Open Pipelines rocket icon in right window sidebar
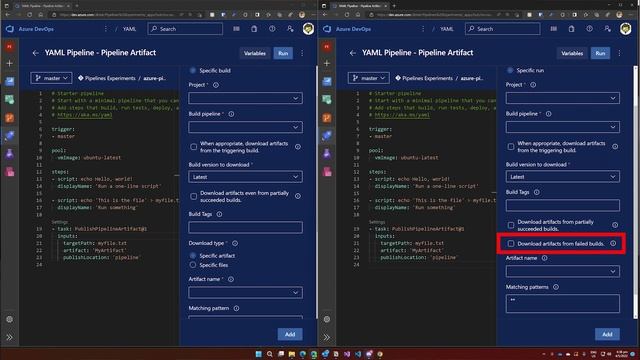The image size is (640, 360). coord(327,136)
